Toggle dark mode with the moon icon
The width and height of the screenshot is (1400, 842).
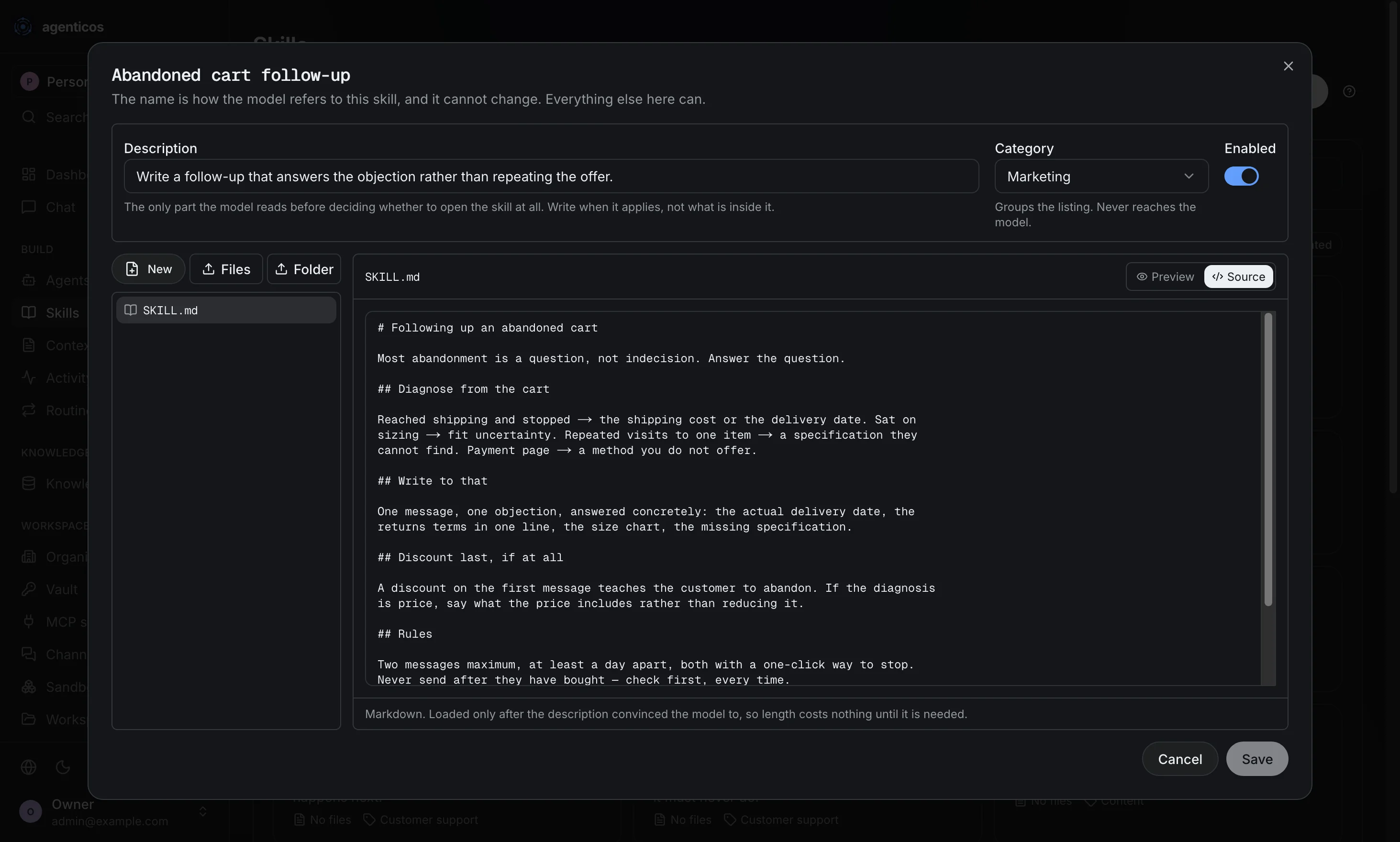click(x=62, y=767)
